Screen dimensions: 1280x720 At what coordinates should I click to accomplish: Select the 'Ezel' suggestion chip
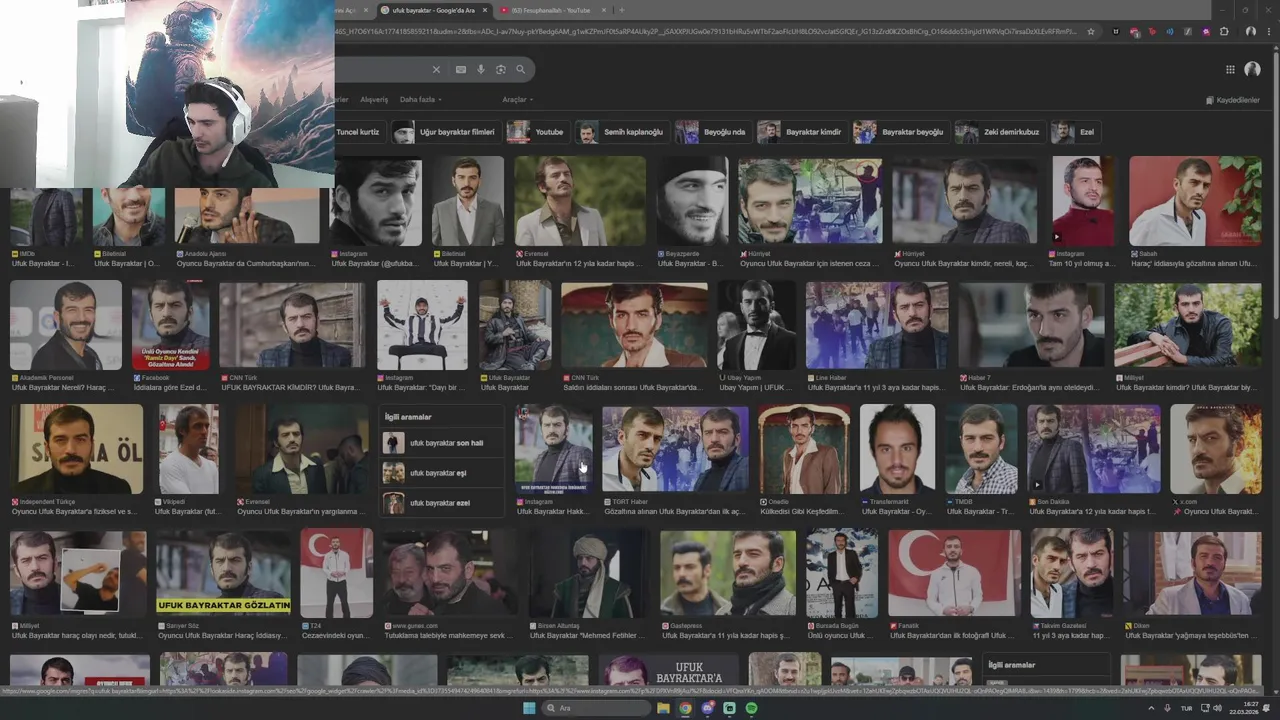[x=1075, y=132]
